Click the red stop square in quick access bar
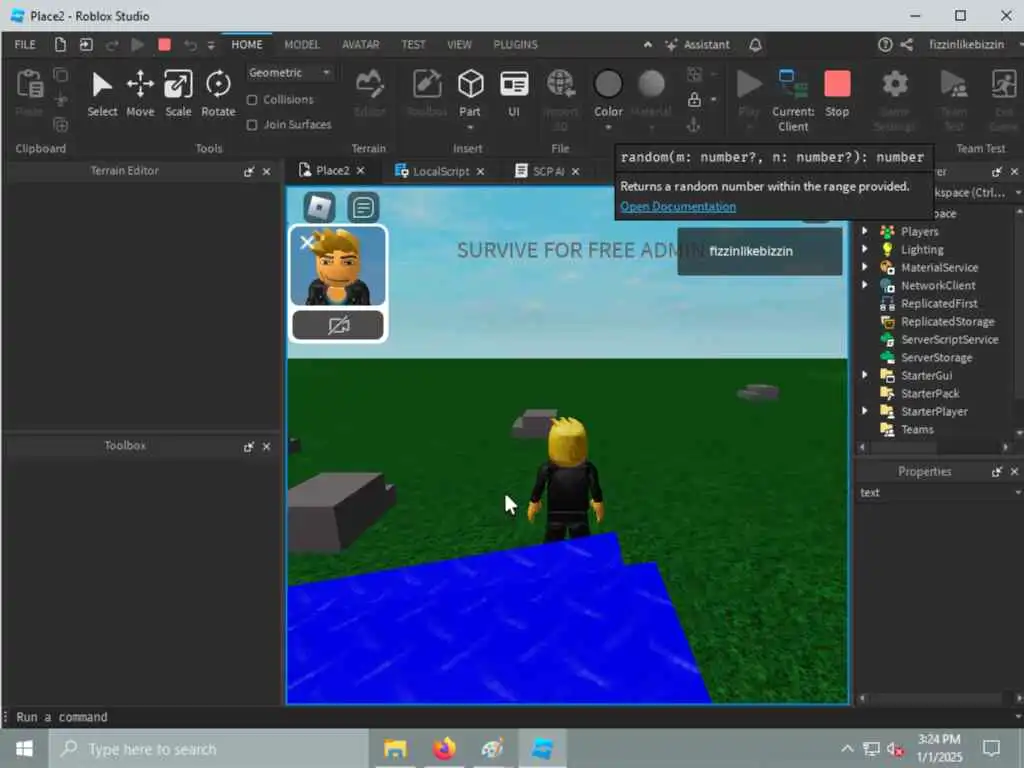The height and width of the screenshot is (768, 1024). 165,44
